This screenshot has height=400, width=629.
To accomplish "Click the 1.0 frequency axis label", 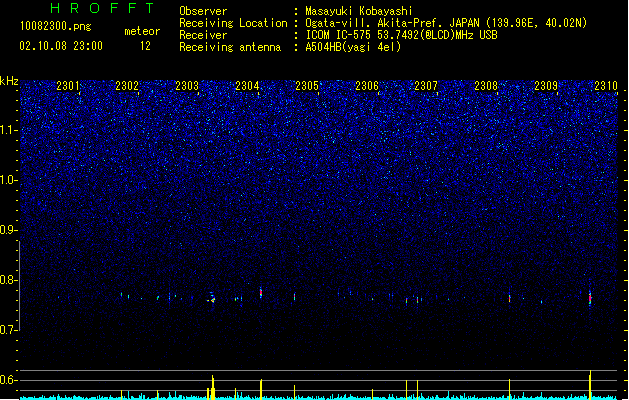I will pyautogui.click(x=9, y=180).
